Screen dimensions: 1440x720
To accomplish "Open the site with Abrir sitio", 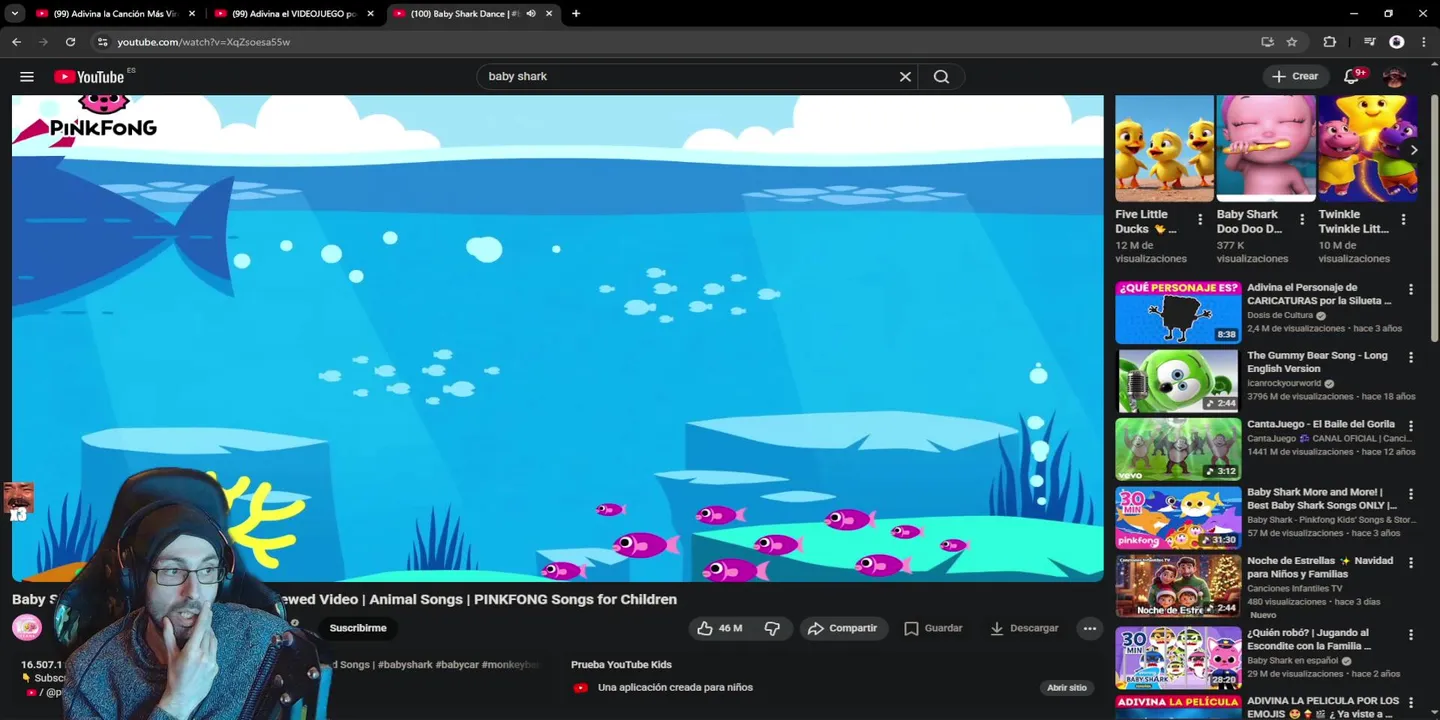I will click(x=1066, y=688).
